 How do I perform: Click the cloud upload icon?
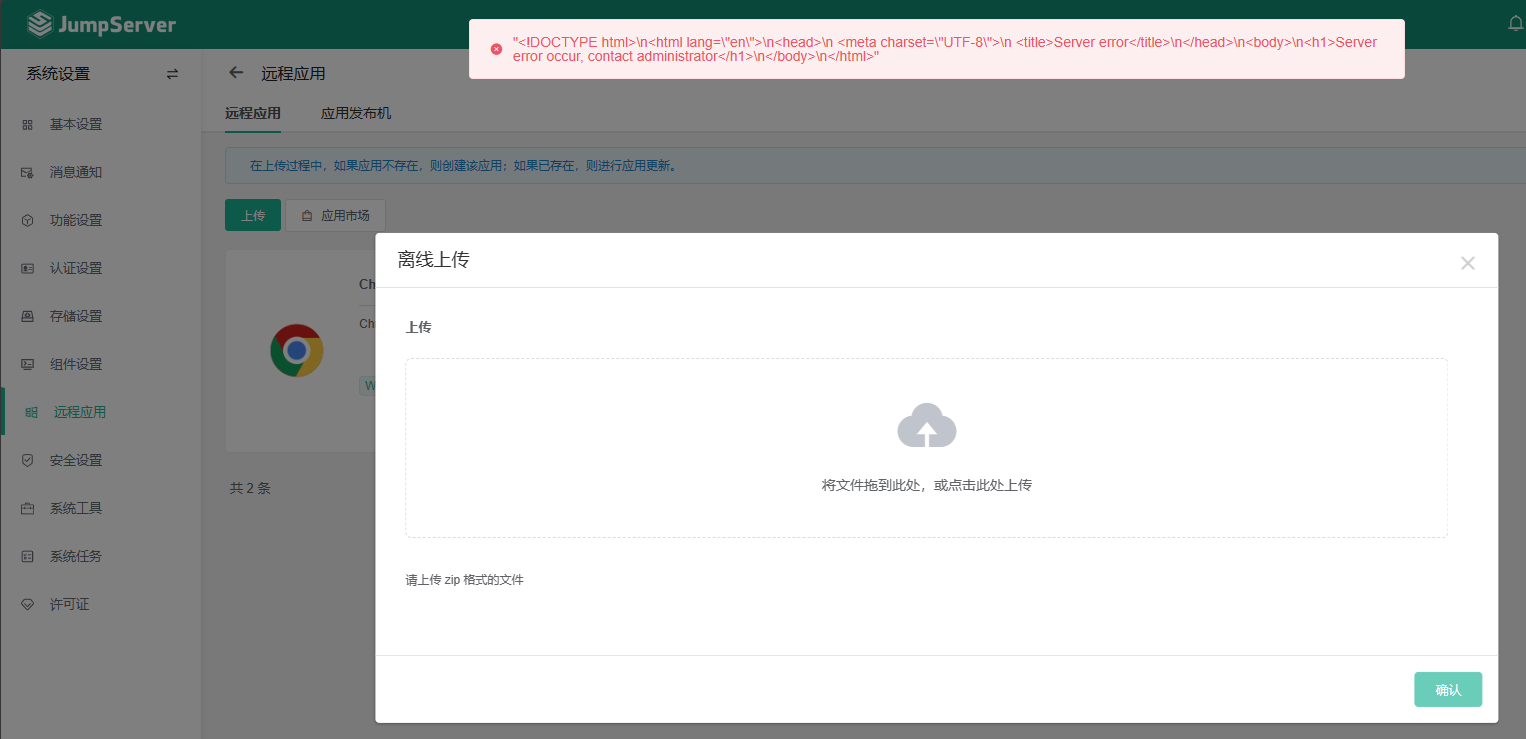click(x=927, y=425)
